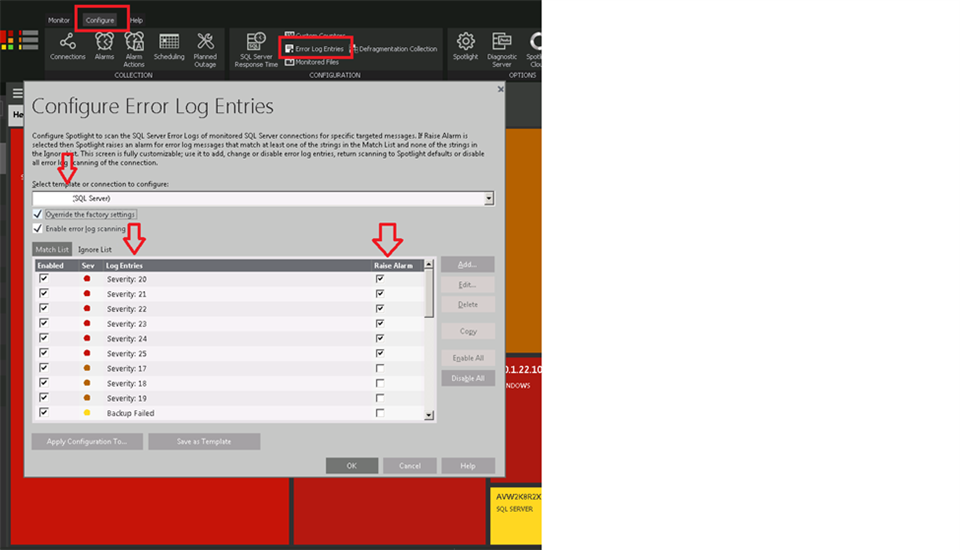Toggle Enabled checkbox for Severity: 23

click(43, 323)
